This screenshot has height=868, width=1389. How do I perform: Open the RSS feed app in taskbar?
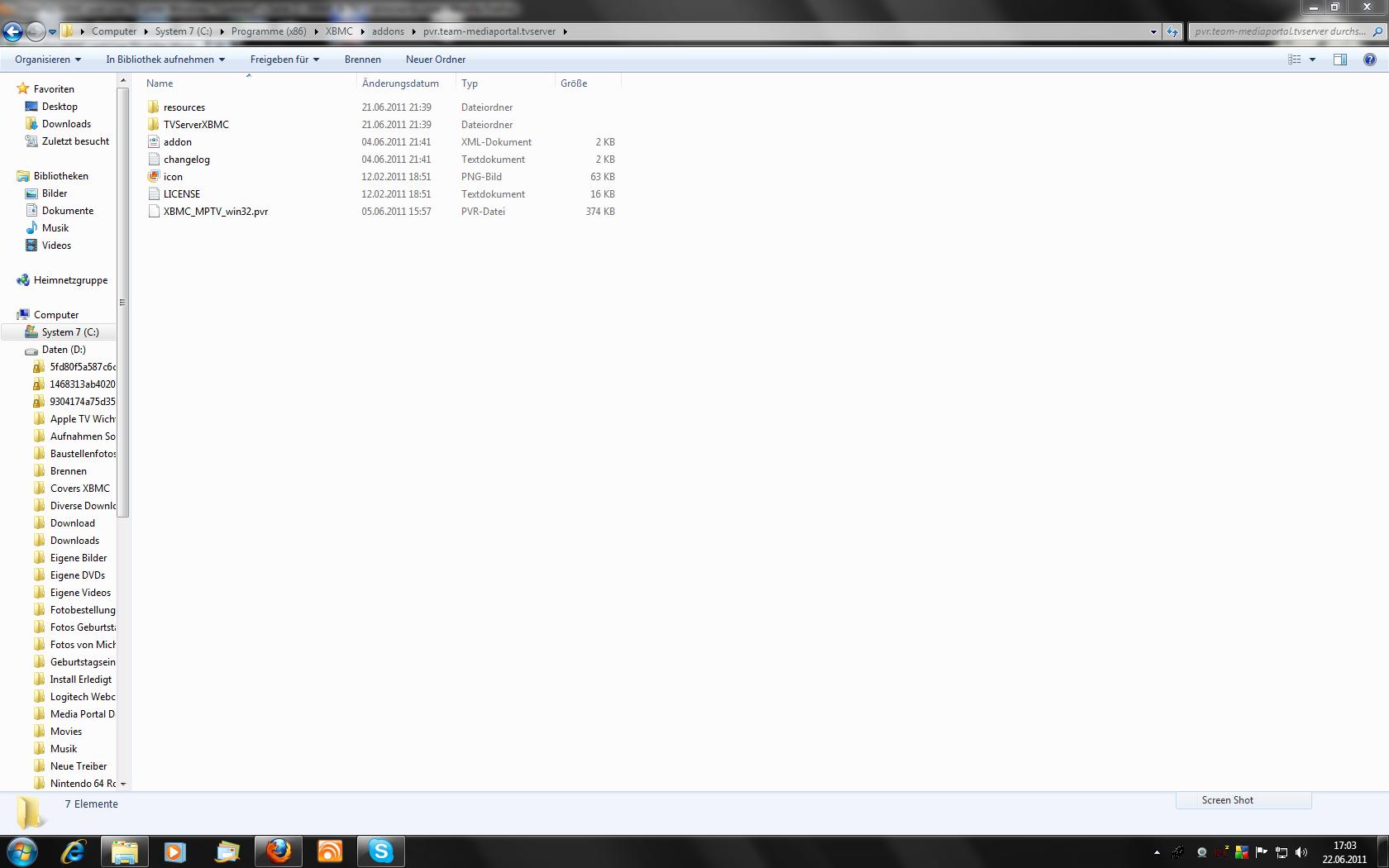tap(330, 851)
